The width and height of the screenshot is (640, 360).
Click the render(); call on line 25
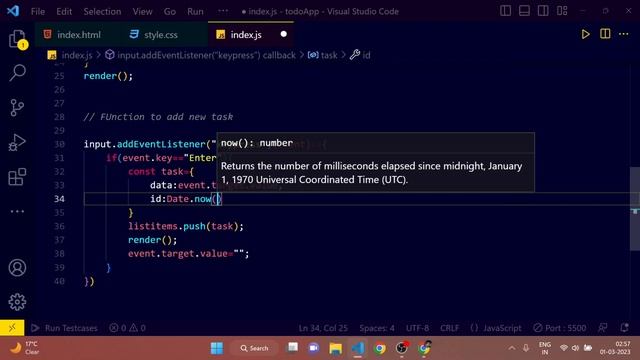pos(108,76)
